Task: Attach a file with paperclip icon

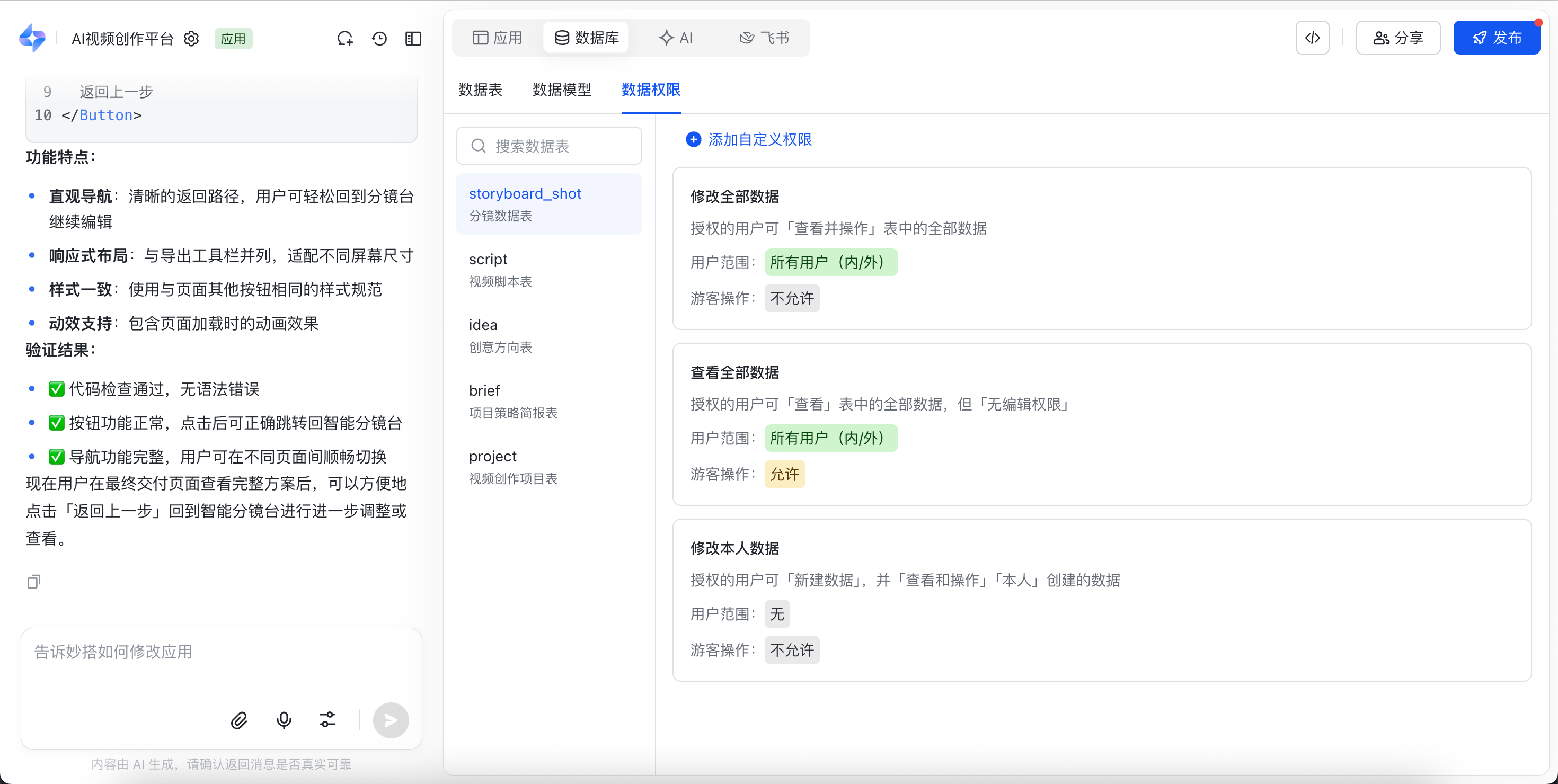Action: [x=239, y=720]
